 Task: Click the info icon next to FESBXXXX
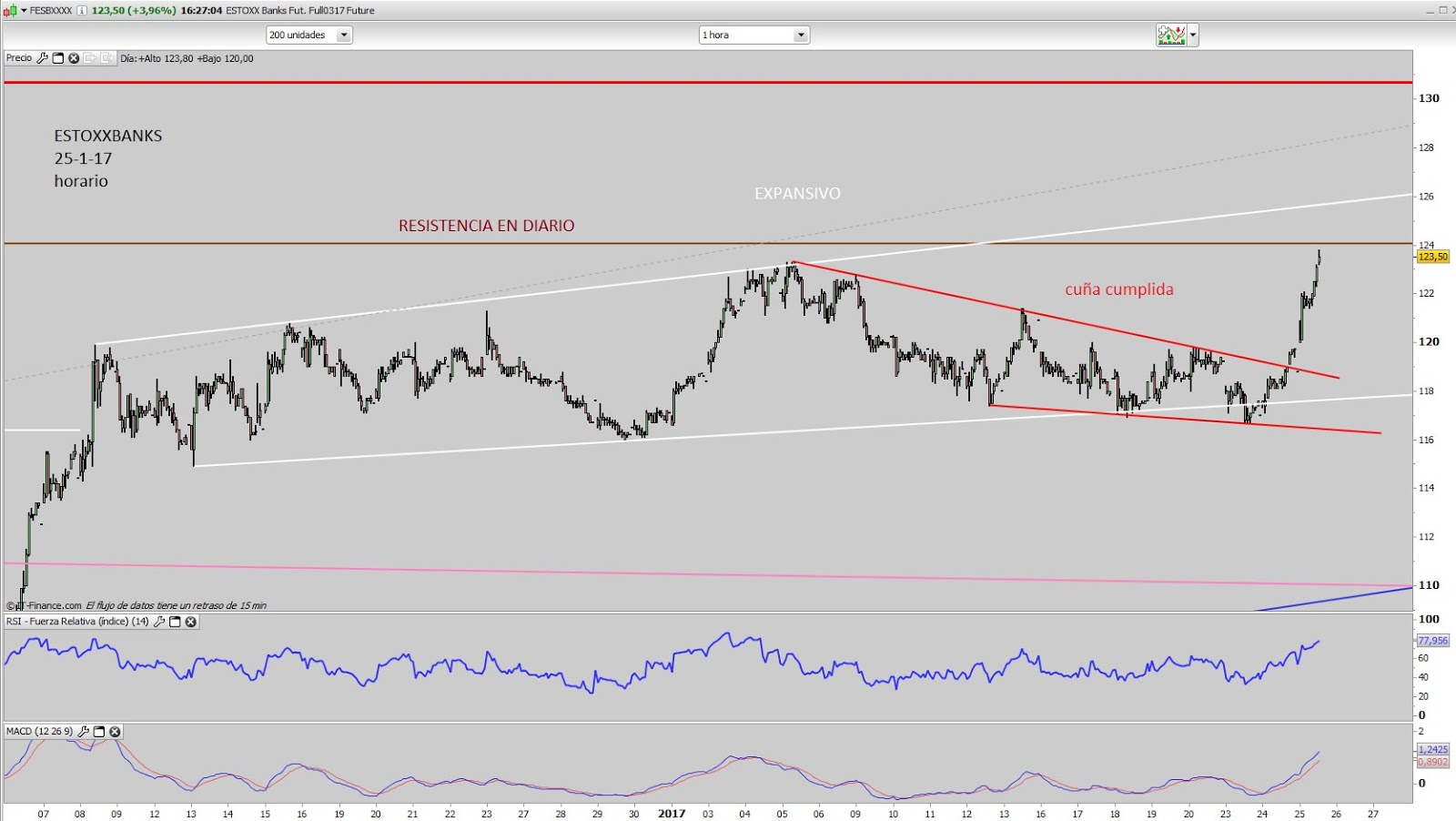[x=82, y=10]
